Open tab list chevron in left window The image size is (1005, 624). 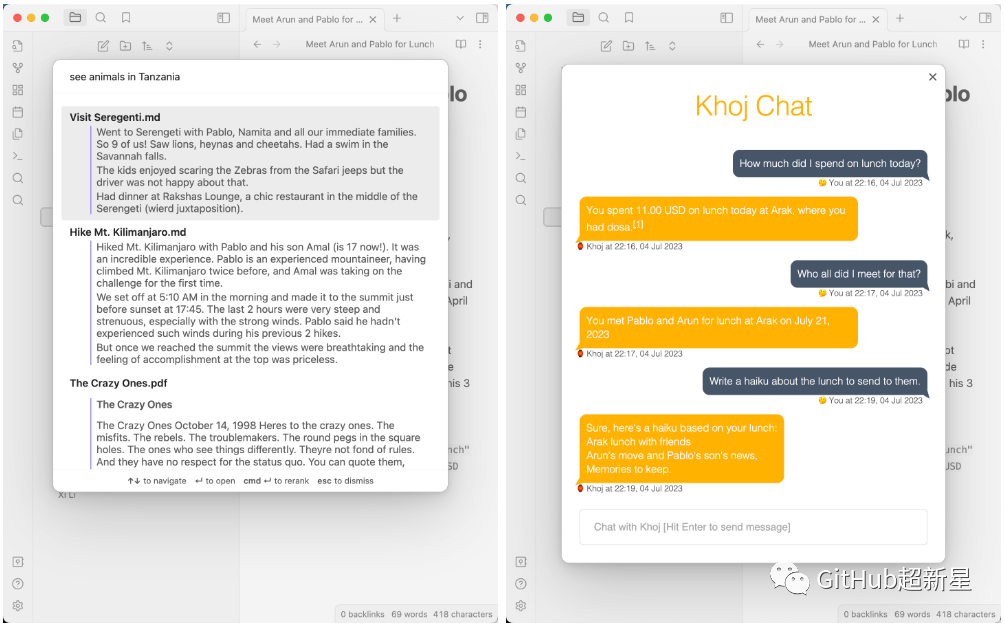(460, 19)
